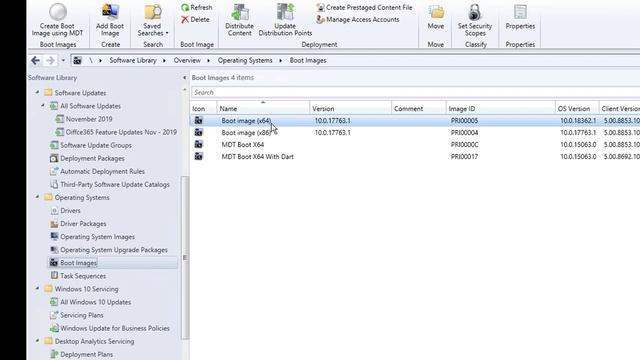Go back with the navigation arrow
This screenshot has height=360, width=640.
[36, 60]
